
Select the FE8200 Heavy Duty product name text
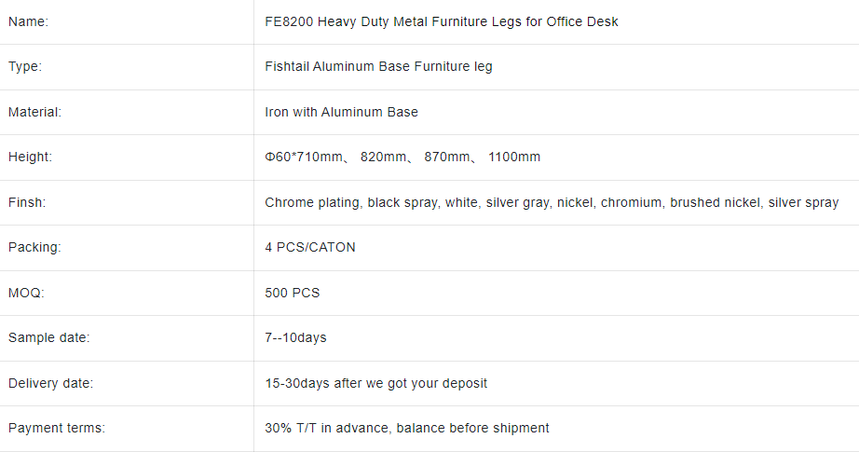tap(441, 22)
